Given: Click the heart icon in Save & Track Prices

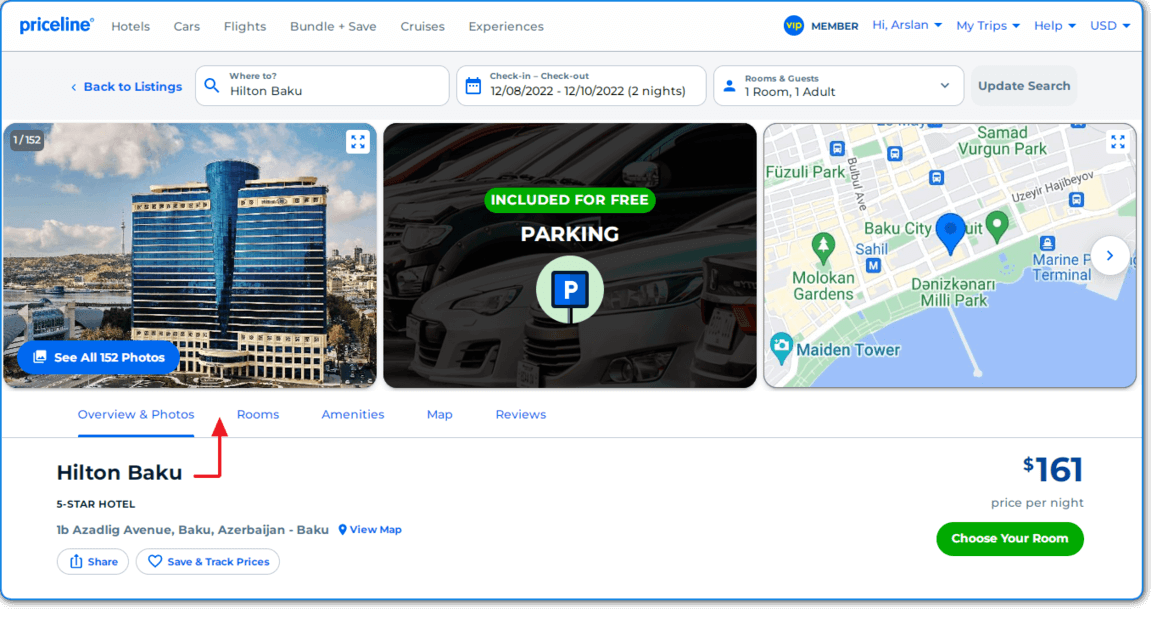Looking at the screenshot, I should 155,561.
